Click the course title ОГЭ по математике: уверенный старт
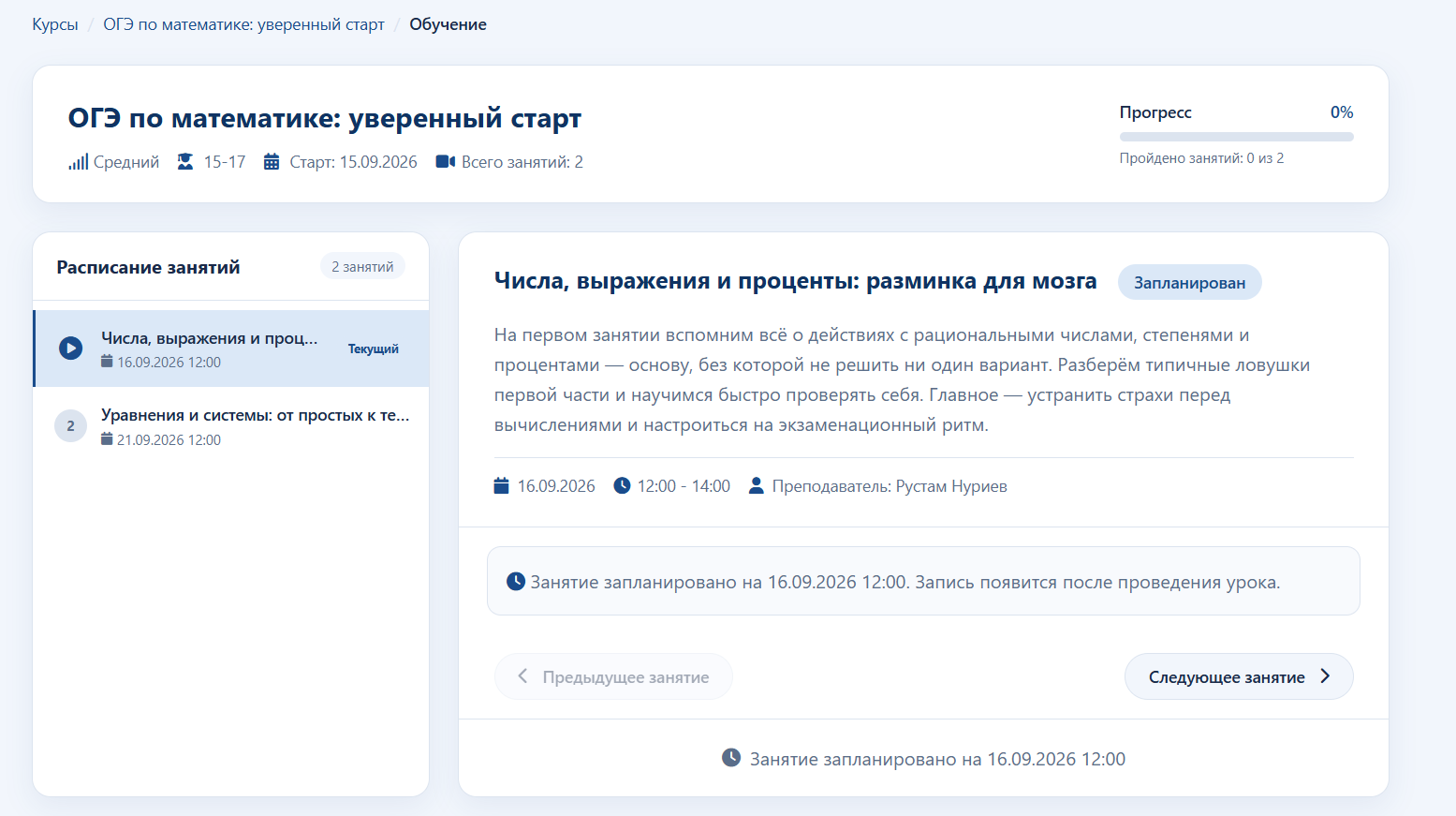This screenshot has height=816, width=1456. (325, 118)
